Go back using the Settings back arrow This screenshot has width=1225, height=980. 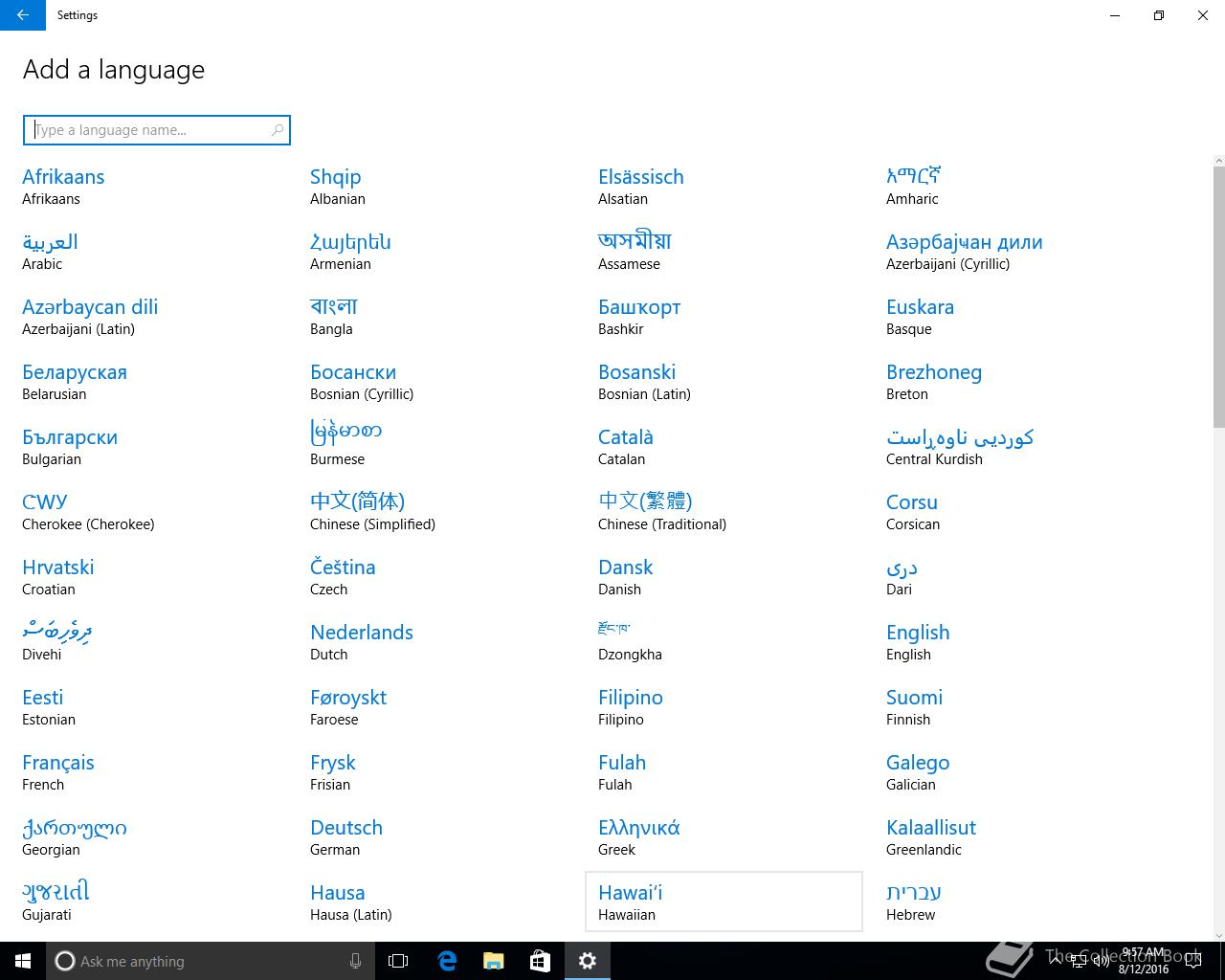tap(23, 15)
